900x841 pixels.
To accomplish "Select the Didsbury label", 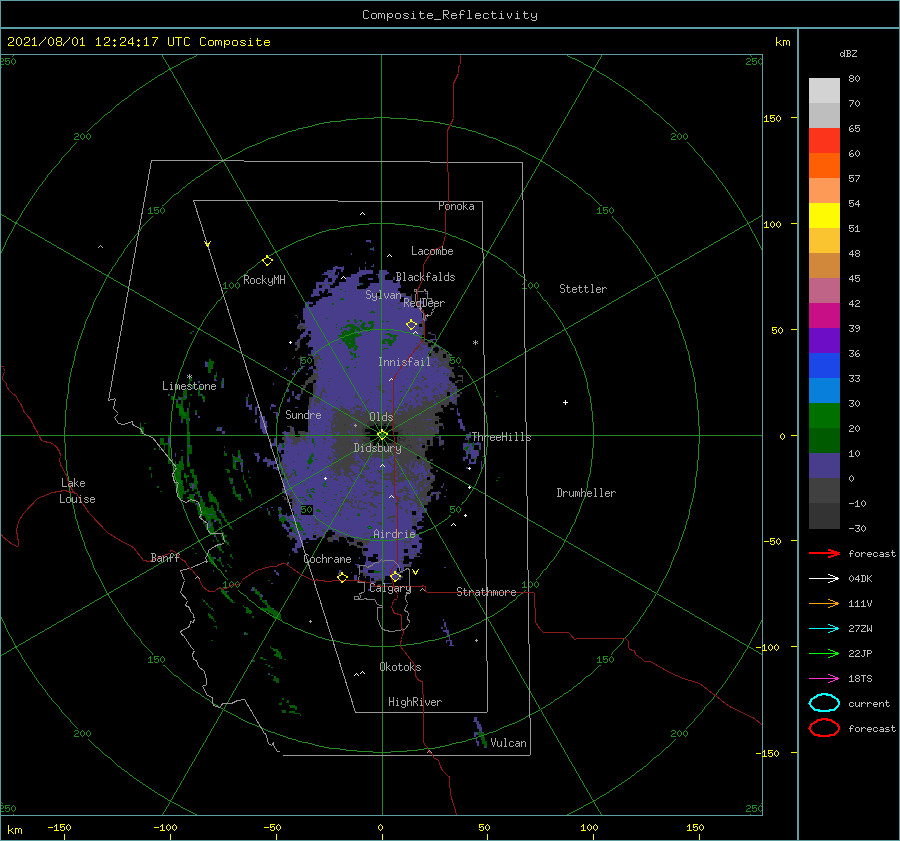I will point(377,448).
